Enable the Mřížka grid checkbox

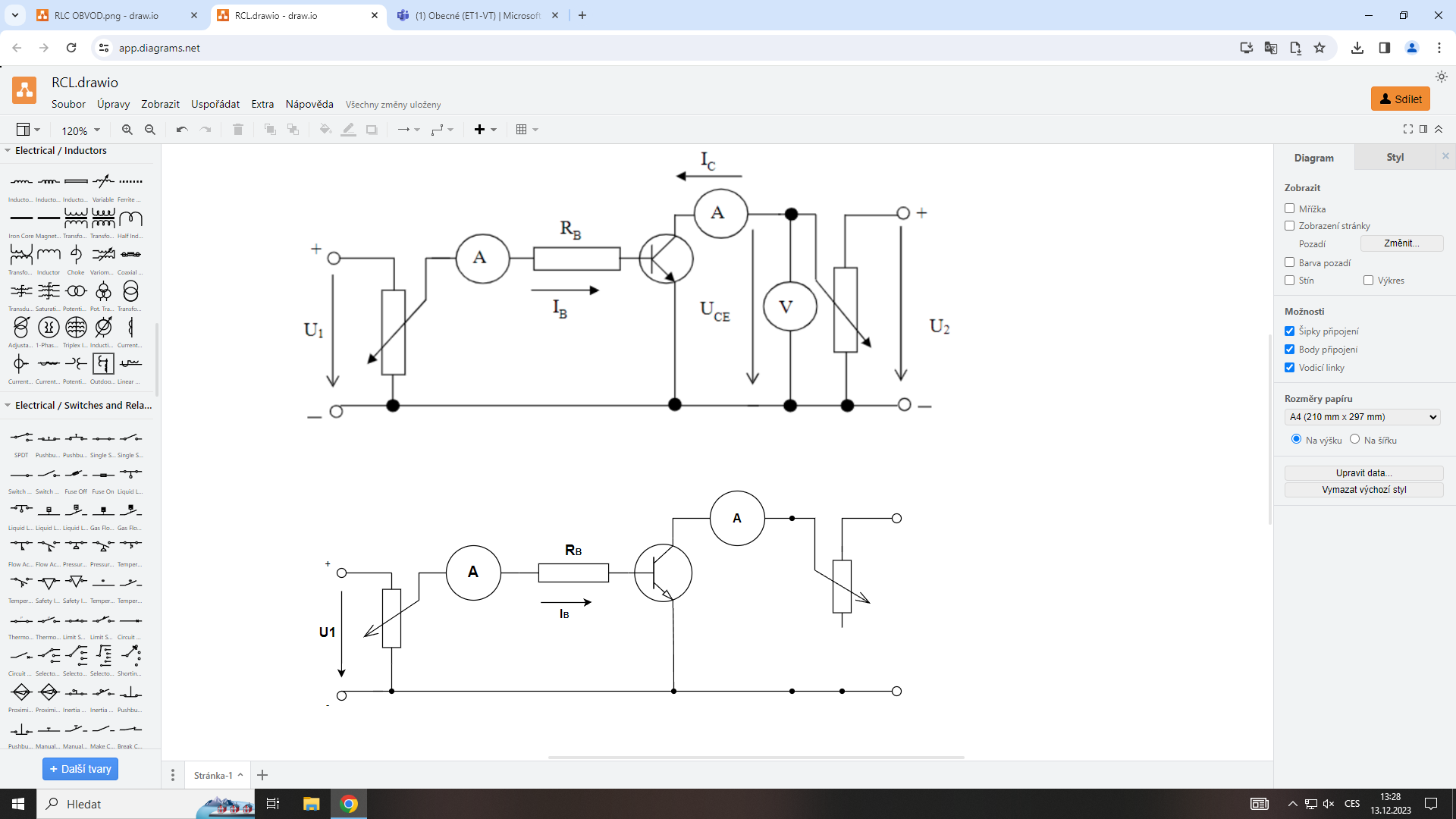1289,209
